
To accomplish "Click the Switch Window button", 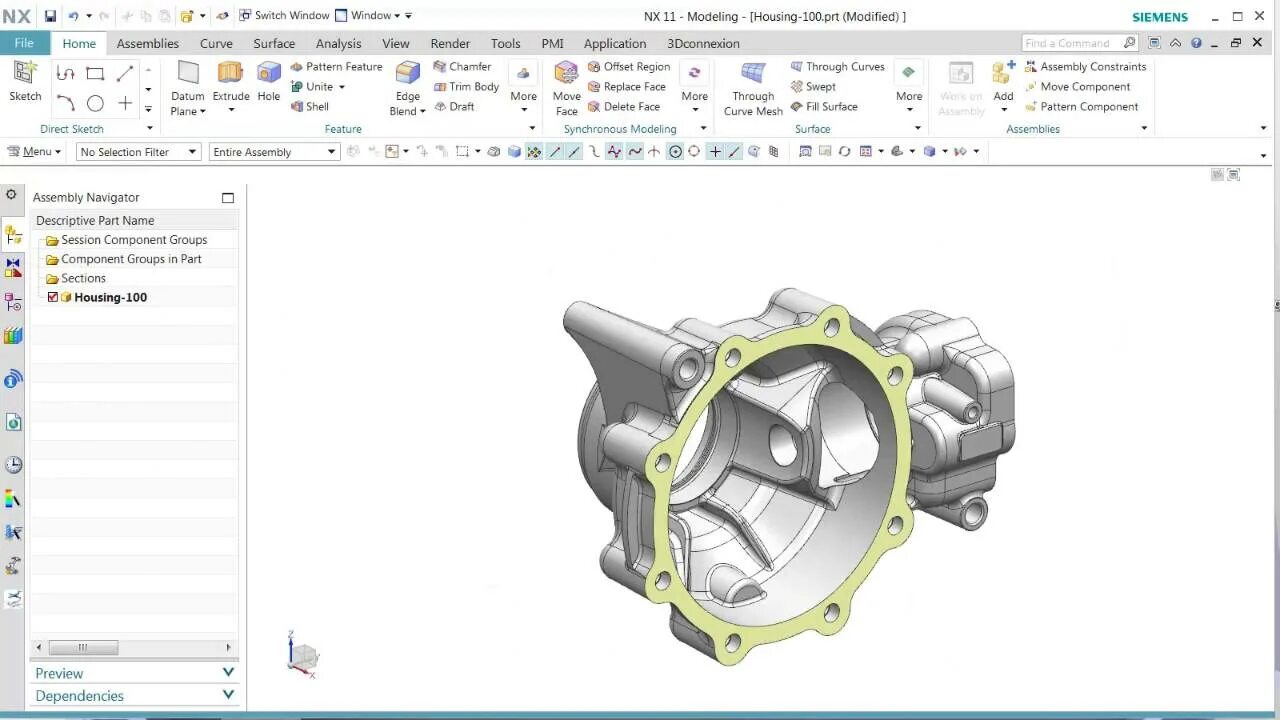I will pyautogui.click(x=284, y=16).
